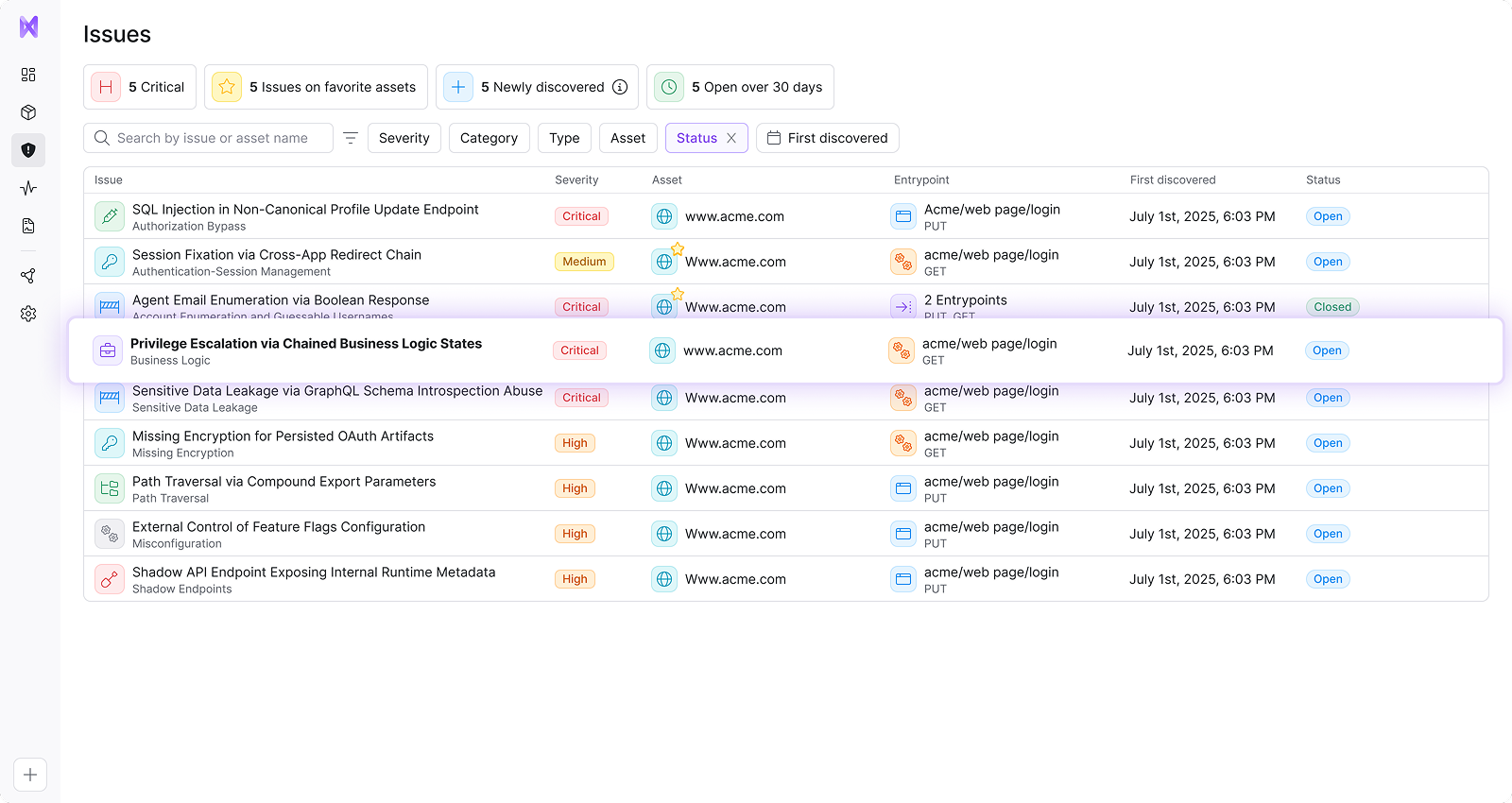The height and width of the screenshot is (803, 1512).
Task: Toggle the Issues on favorite assets filter
Action: coord(316,87)
